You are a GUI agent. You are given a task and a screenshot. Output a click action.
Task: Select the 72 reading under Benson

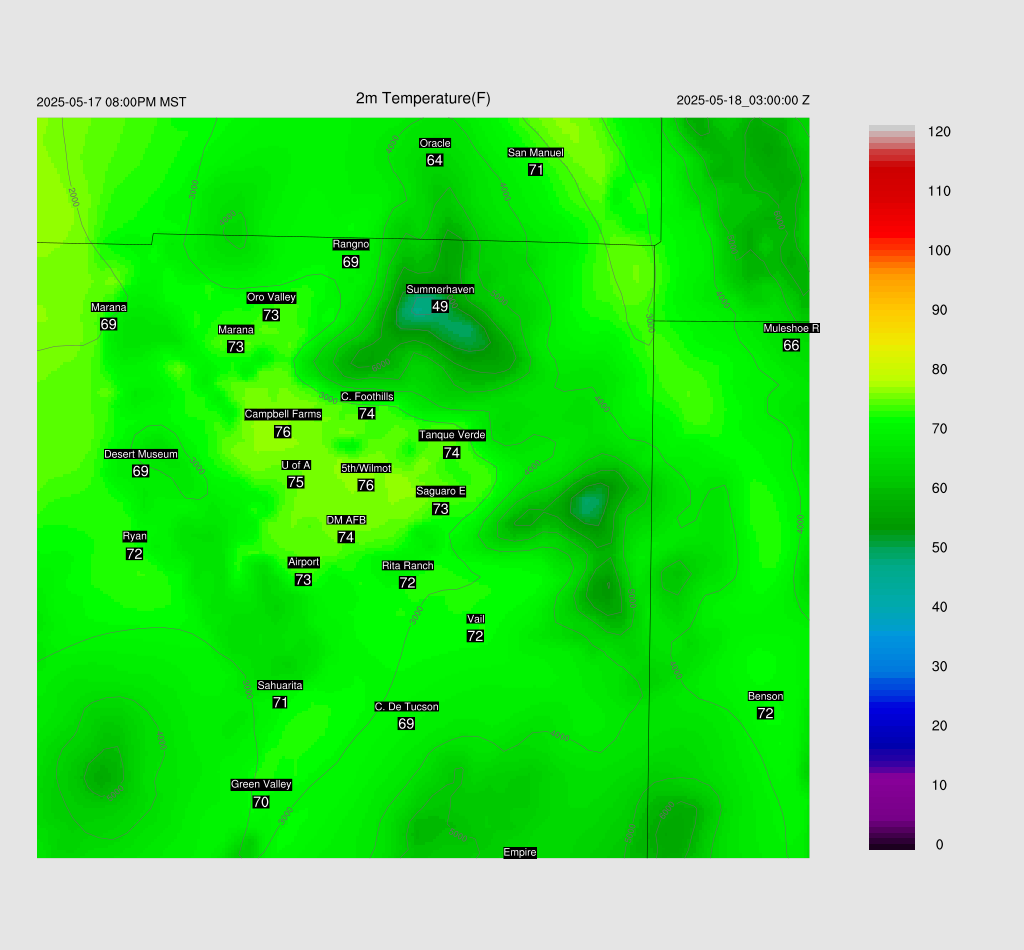(x=765, y=714)
